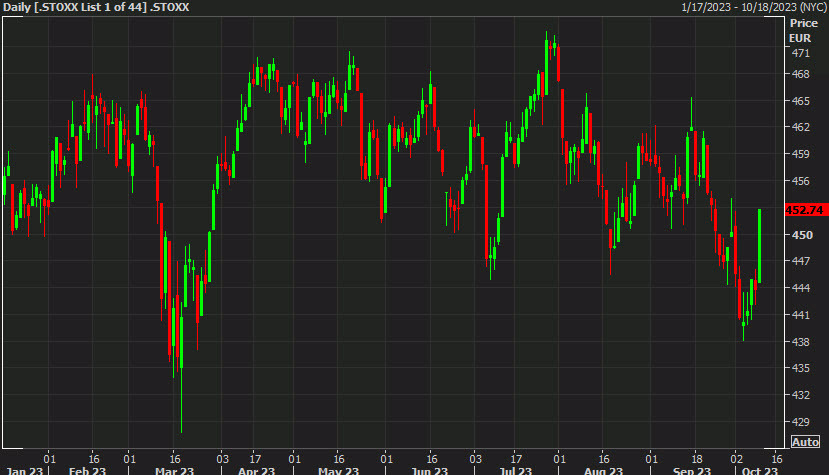The height and width of the screenshot is (475, 829).
Task: Click the 'Price' axis header
Action: 804,23
